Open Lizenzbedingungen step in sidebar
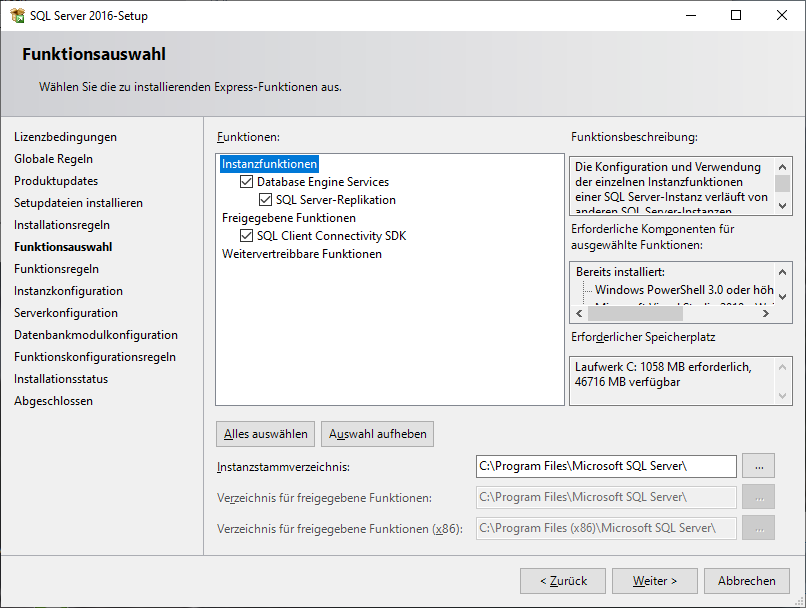 [65, 137]
